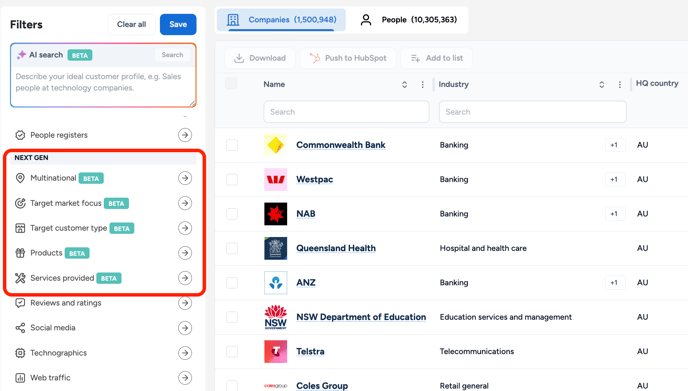
Task: Show extra industries for Commonwealth Bank +1
Action: (x=614, y=145)
